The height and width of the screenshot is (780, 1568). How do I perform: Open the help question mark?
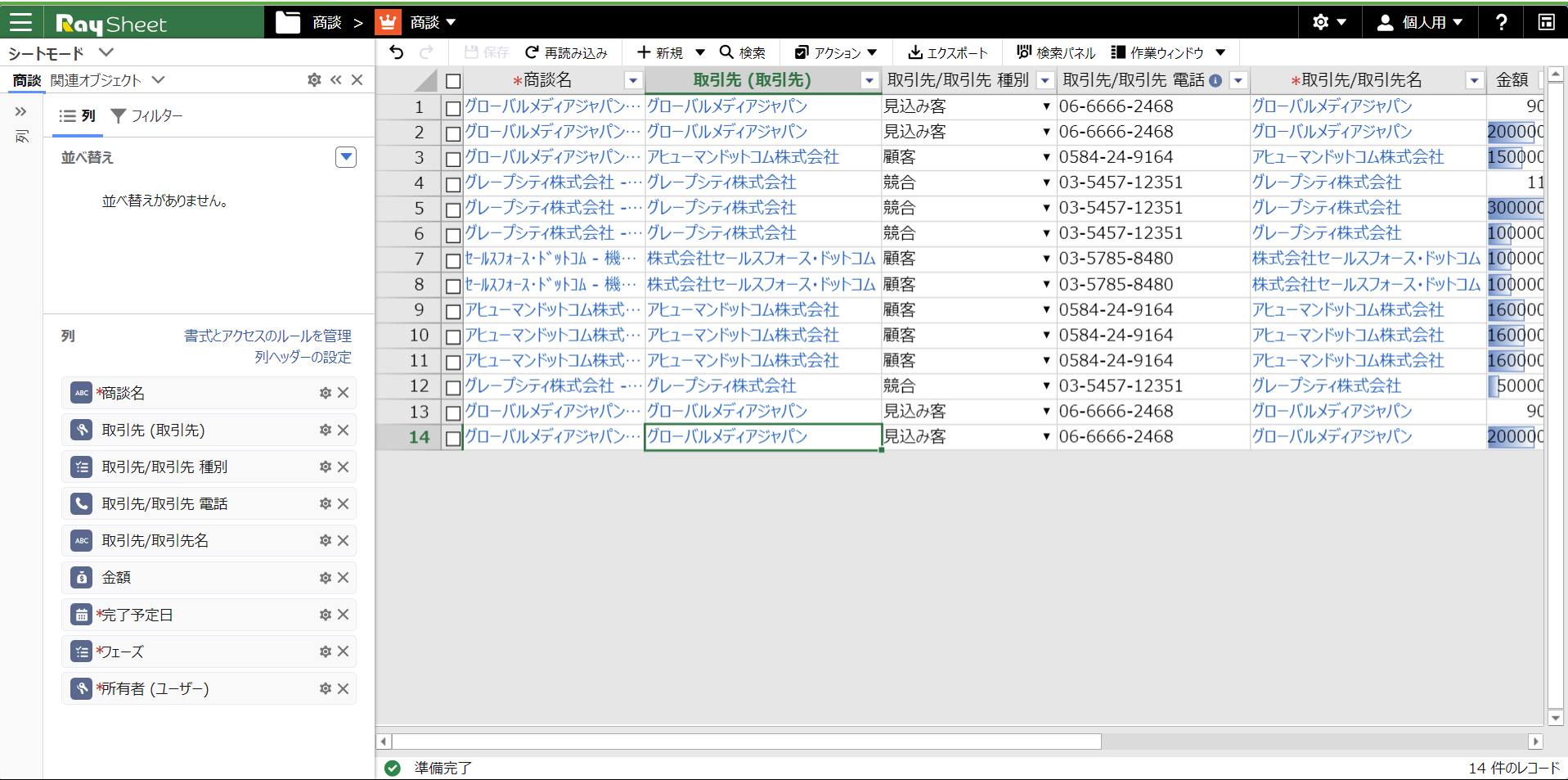1502,22
